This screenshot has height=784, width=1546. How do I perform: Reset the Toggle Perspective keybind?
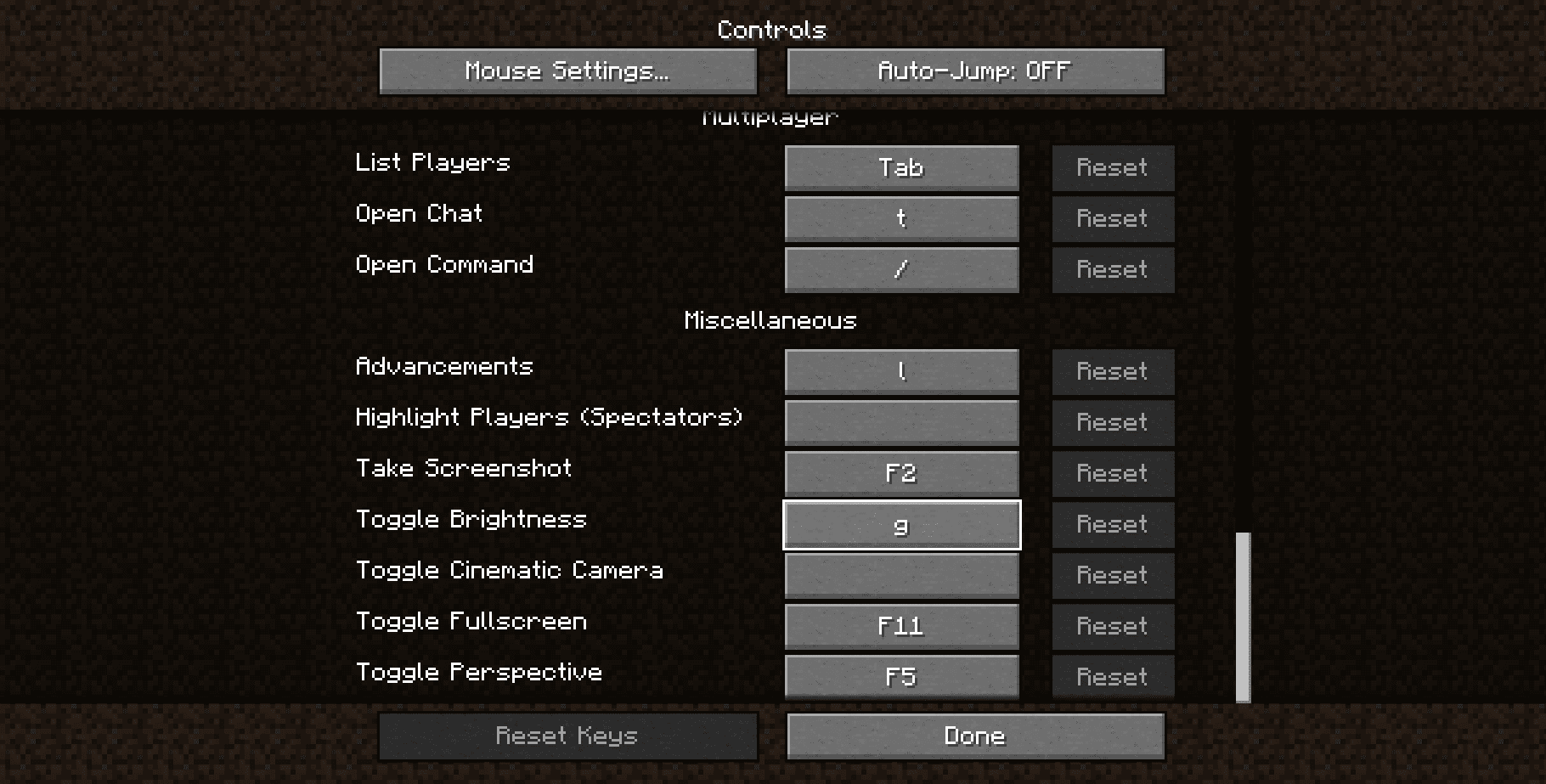(1113, 678)
